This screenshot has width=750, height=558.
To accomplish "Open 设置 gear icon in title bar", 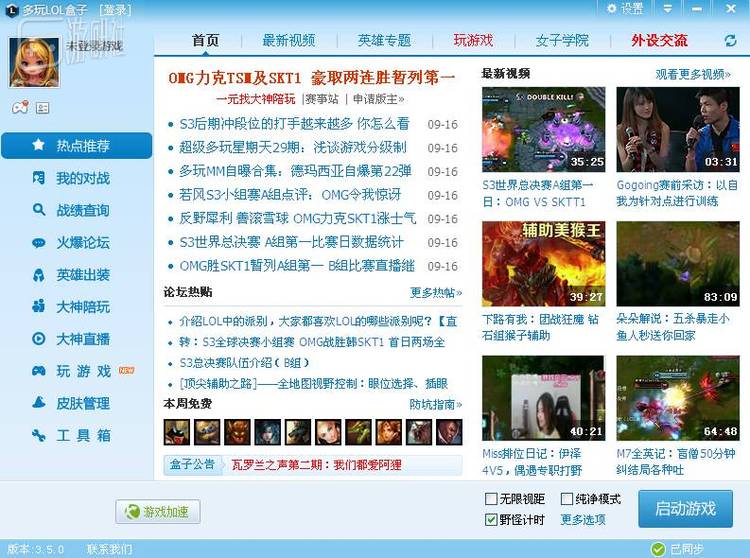I will click(x=613, y=8).
